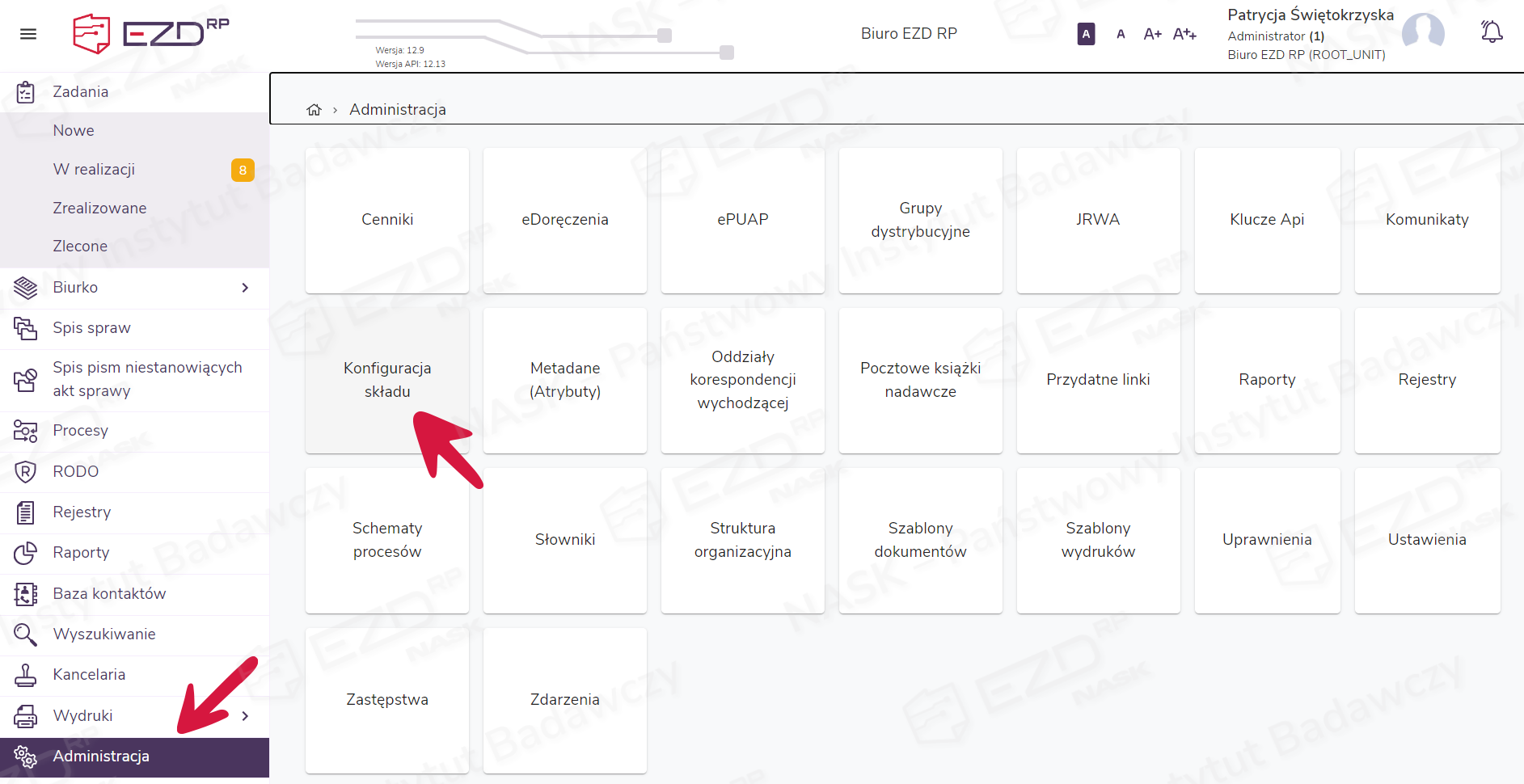Click the RODO shield icon
The width and height of the screenshot is (1524, 784).
click(x=26, y=472)
